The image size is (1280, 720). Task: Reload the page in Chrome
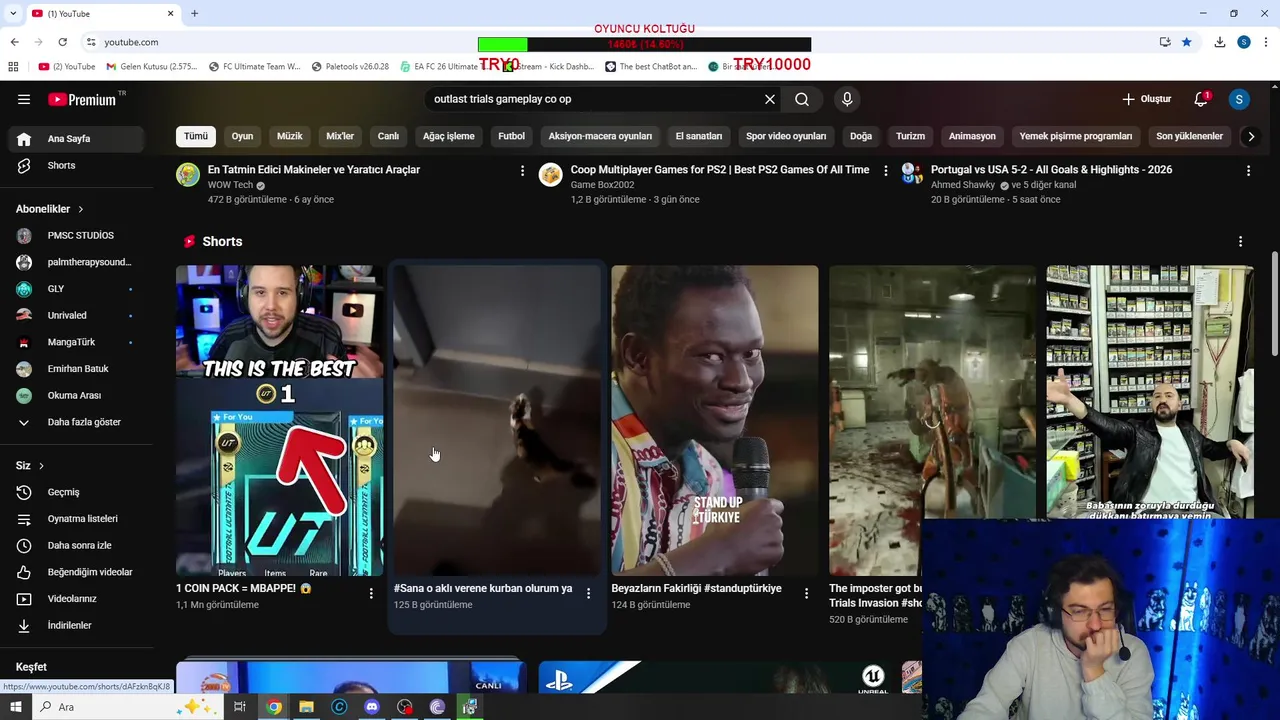(62, 42)
